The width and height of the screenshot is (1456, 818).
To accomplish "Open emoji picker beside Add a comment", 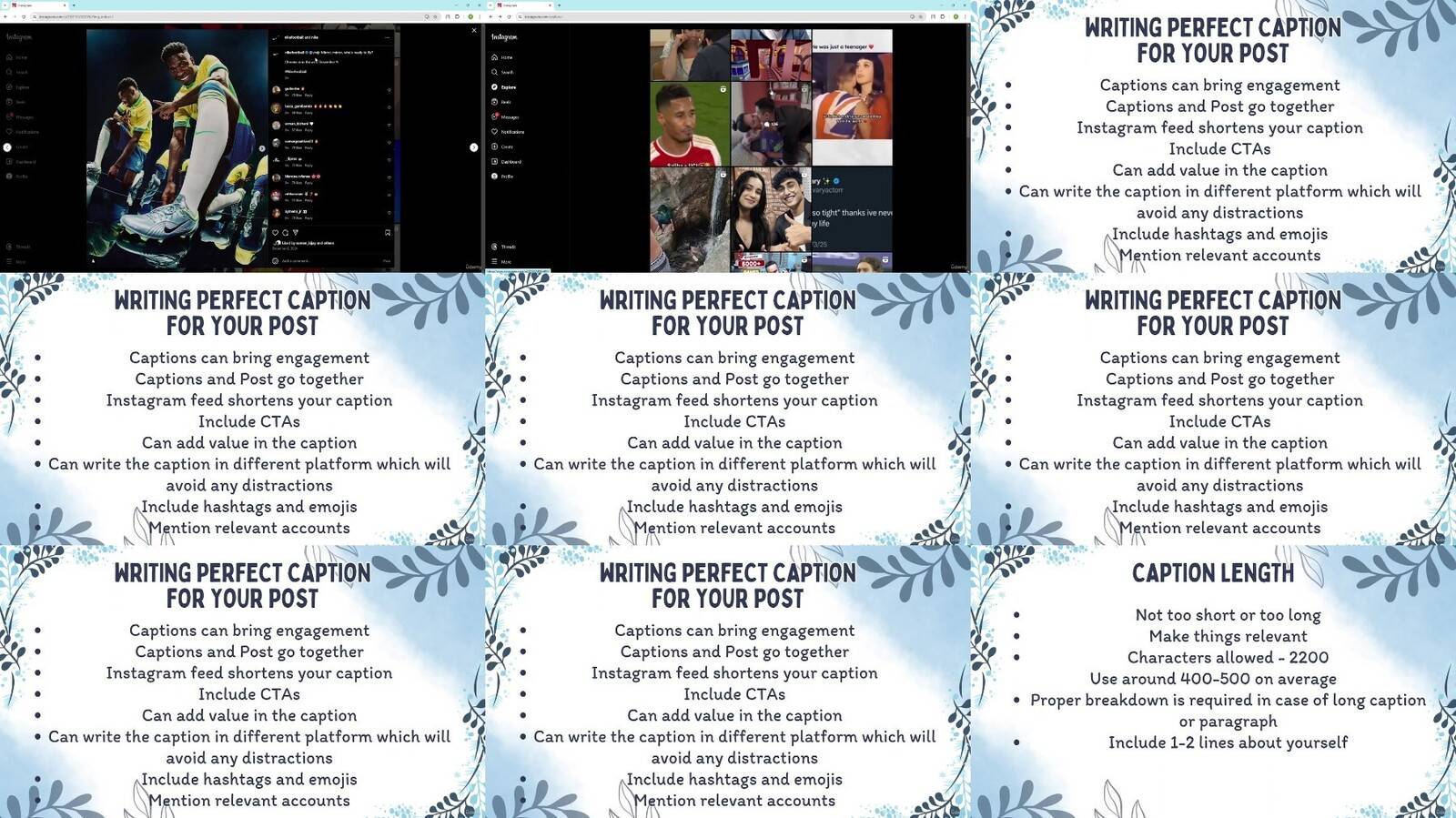I will point(275,261).
